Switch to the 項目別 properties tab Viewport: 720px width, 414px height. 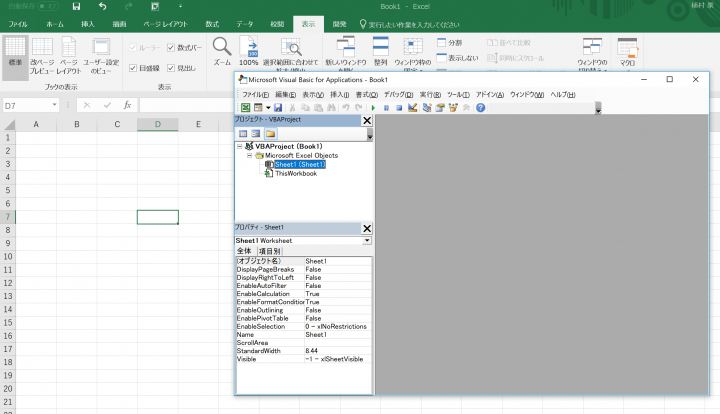[269, 251]
